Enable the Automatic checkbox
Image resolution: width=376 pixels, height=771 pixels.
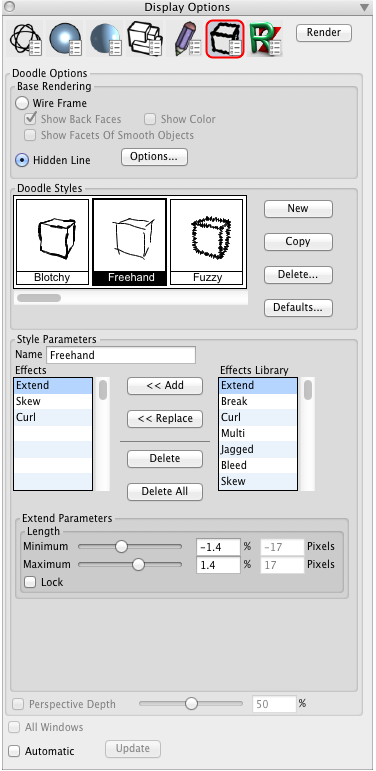[x=15, y=751]
